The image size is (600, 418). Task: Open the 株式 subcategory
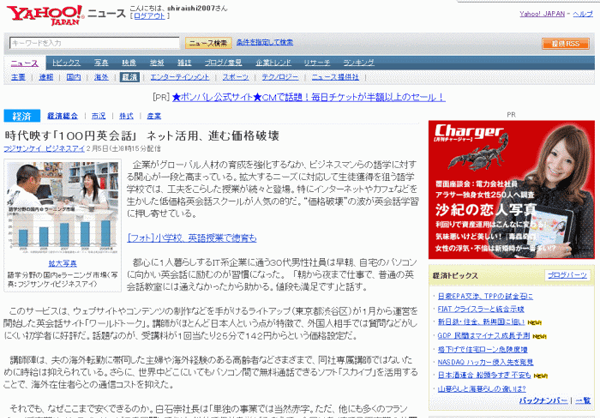(x=126, y=116)
